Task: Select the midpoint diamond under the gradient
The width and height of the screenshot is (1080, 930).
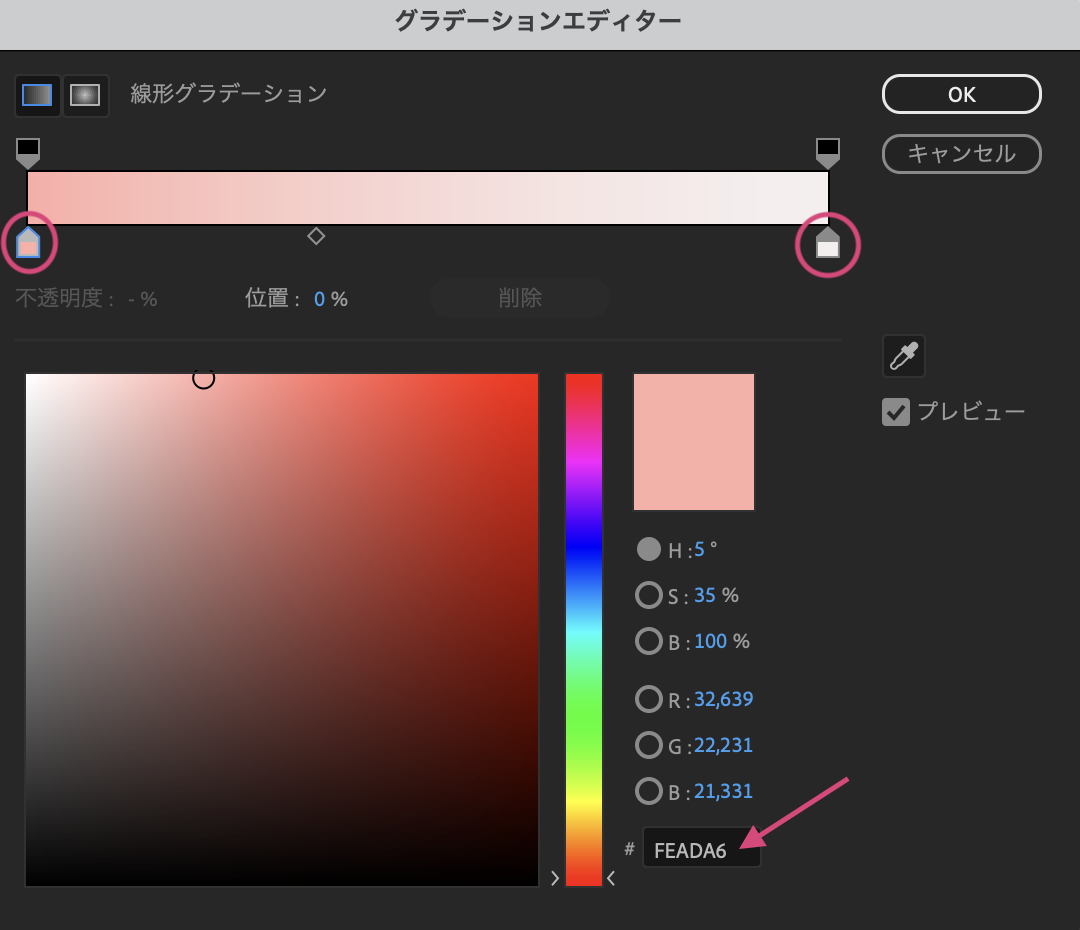Action: coord(316,236)
